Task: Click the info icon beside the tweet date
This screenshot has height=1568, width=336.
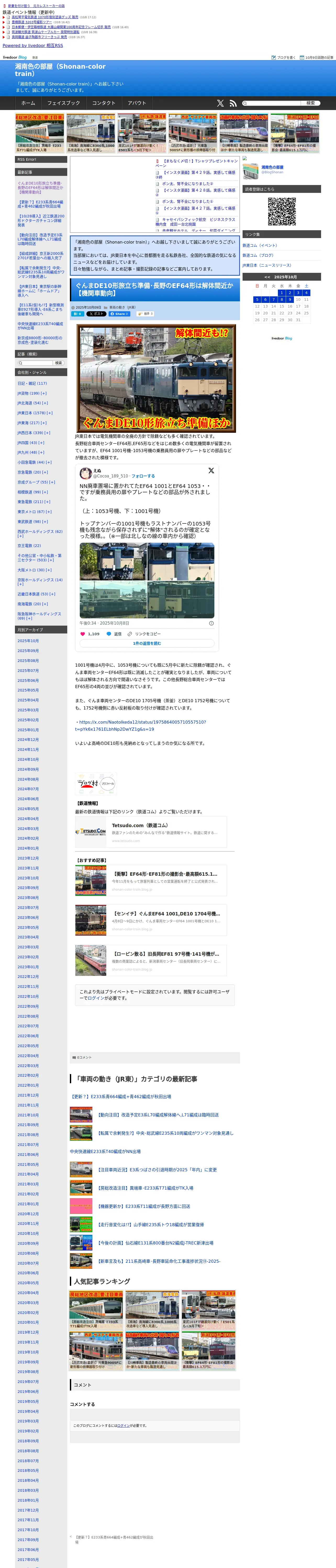Action: (212, 623)
